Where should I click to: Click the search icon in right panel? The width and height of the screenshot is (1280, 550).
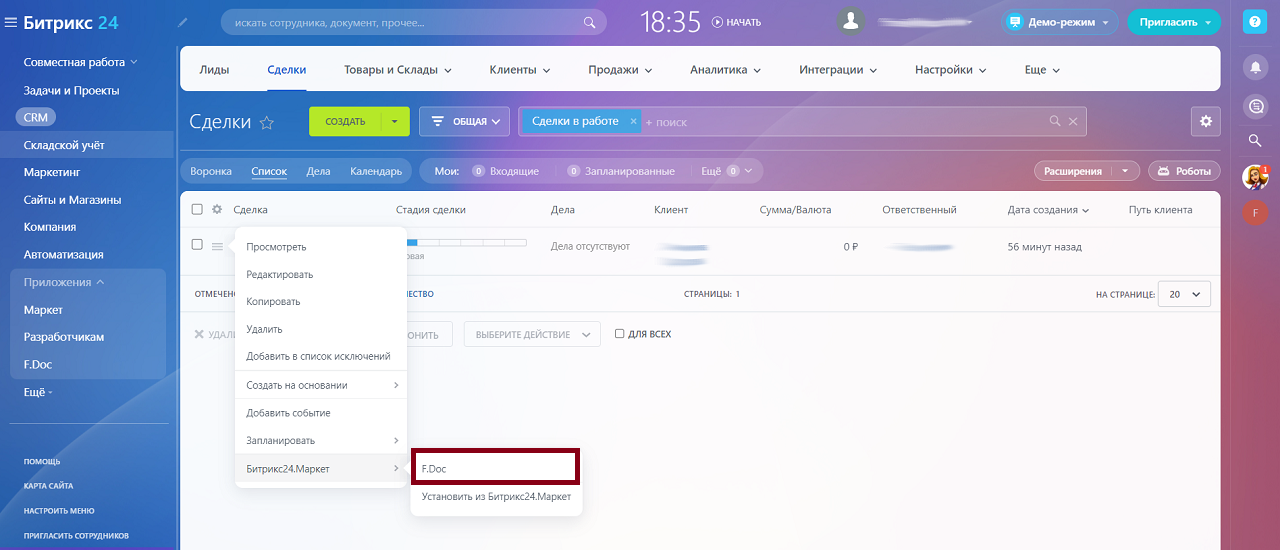1254,141
